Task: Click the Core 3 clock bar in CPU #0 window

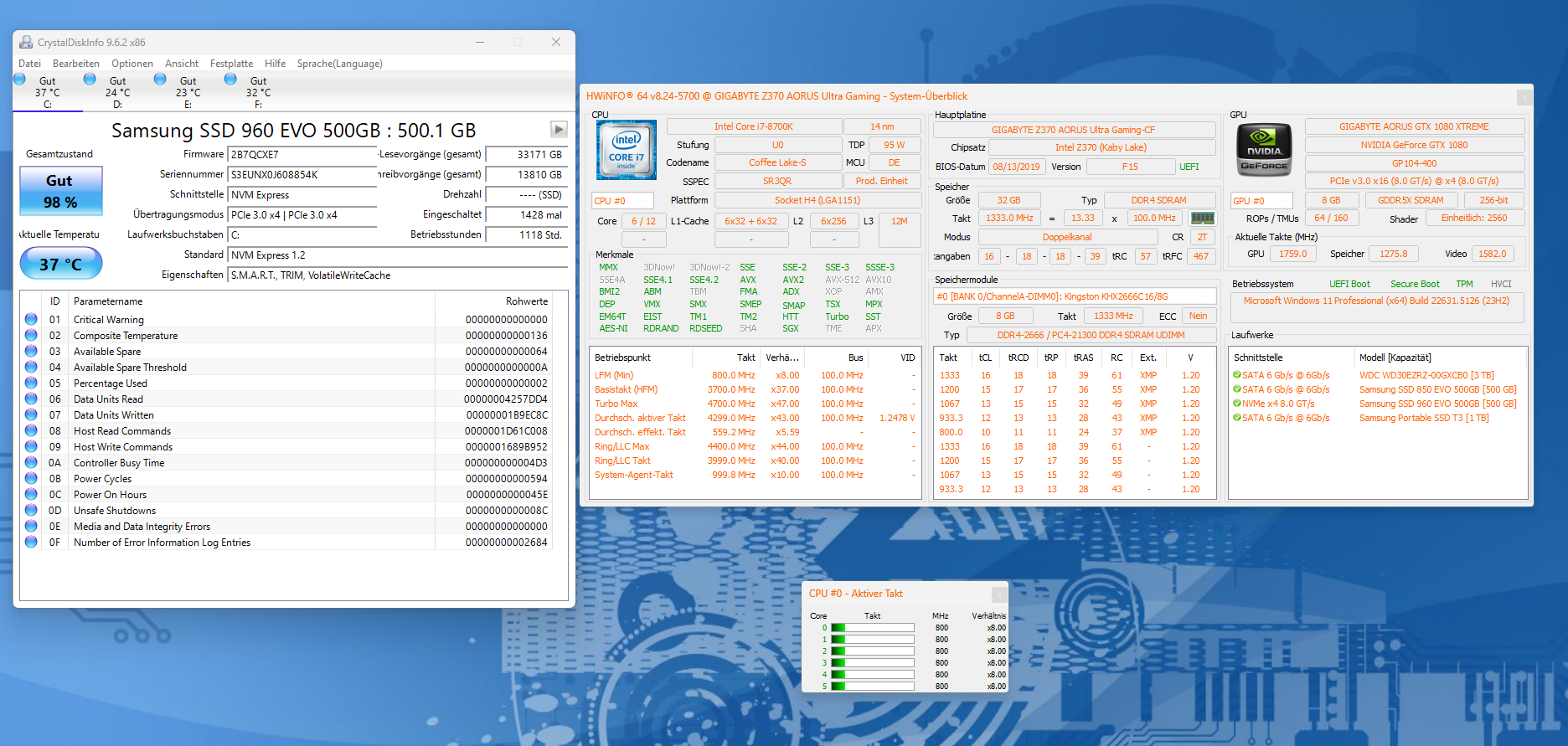Action: click(x=872, y=662)
